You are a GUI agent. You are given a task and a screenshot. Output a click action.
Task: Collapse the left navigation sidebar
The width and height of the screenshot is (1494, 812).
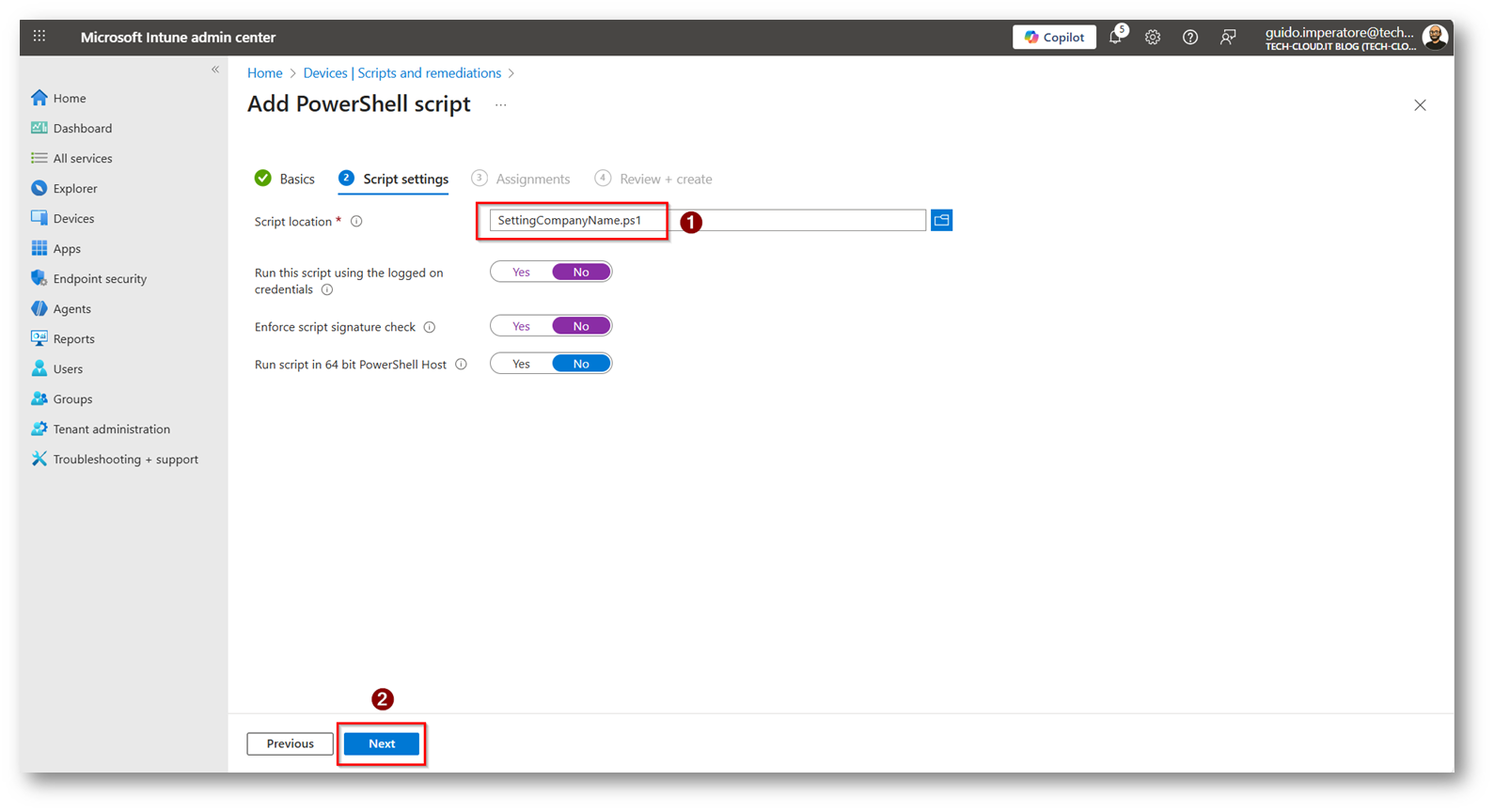tap(215, 70)
